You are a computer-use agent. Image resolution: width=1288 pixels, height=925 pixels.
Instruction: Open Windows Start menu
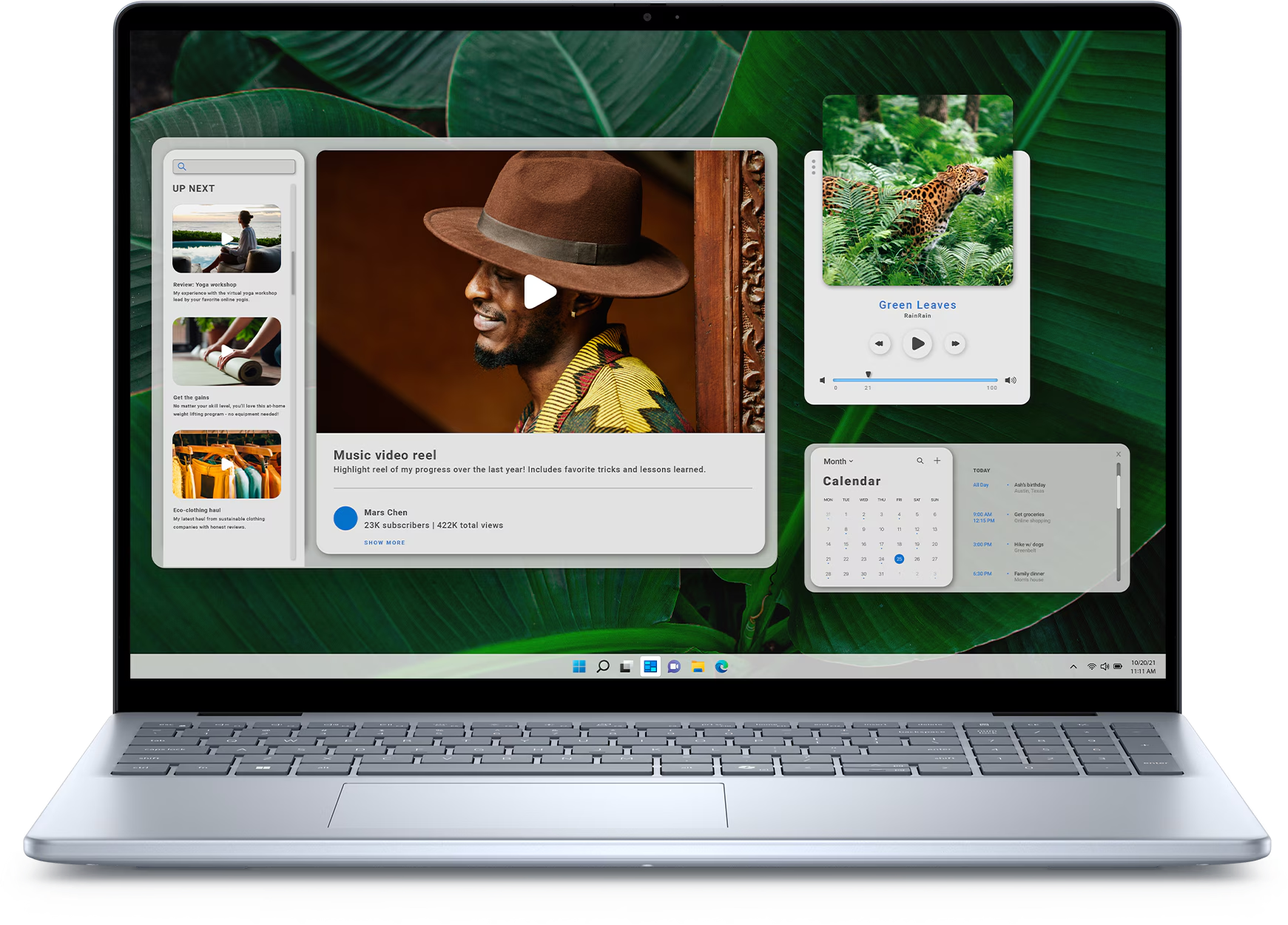coord(579,667)
